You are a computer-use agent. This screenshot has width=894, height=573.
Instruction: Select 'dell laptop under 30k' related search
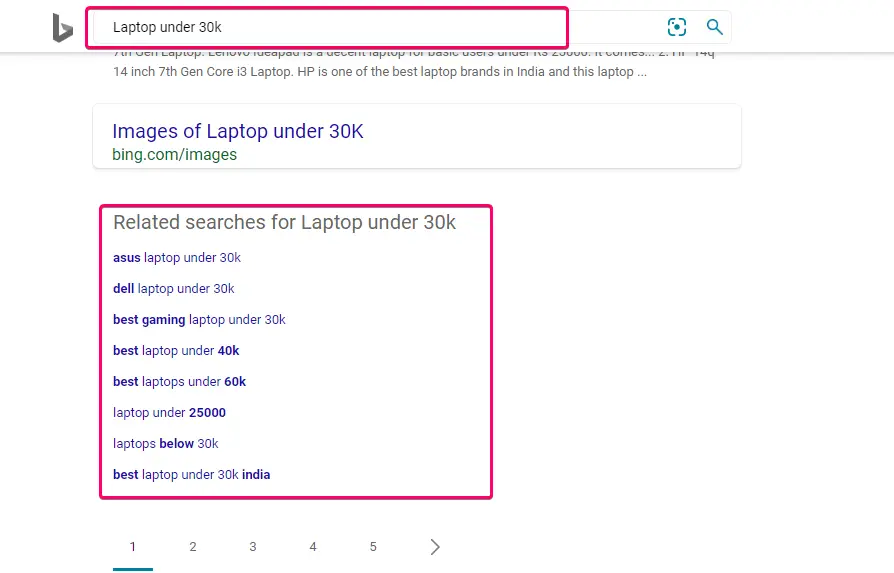point(173,288)
